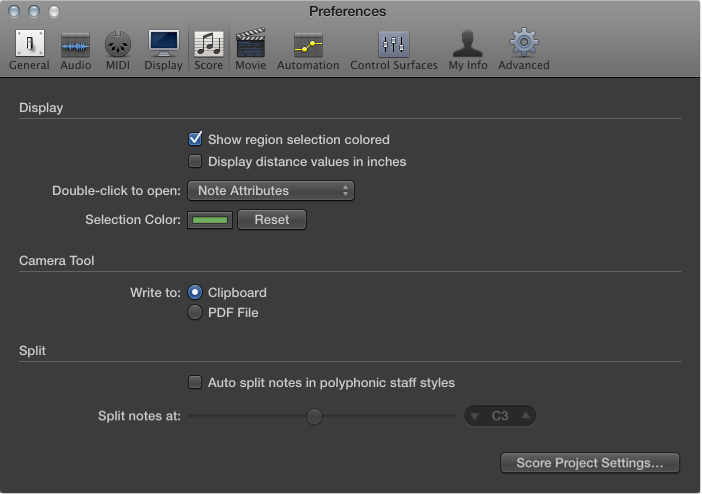Open the Advanced preferences pane
702x494 pixels.
[524, 50]
